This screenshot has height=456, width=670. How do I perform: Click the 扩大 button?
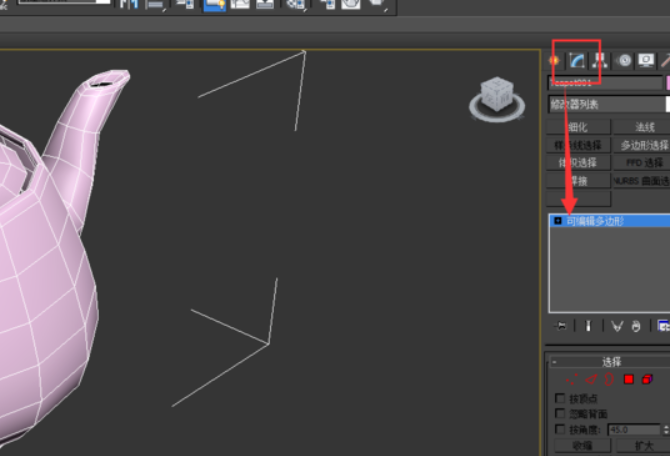coord(642,446)
